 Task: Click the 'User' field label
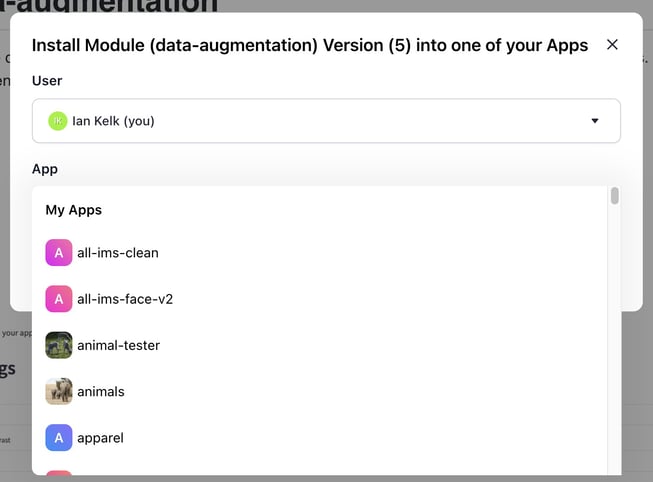coord(47,80)
